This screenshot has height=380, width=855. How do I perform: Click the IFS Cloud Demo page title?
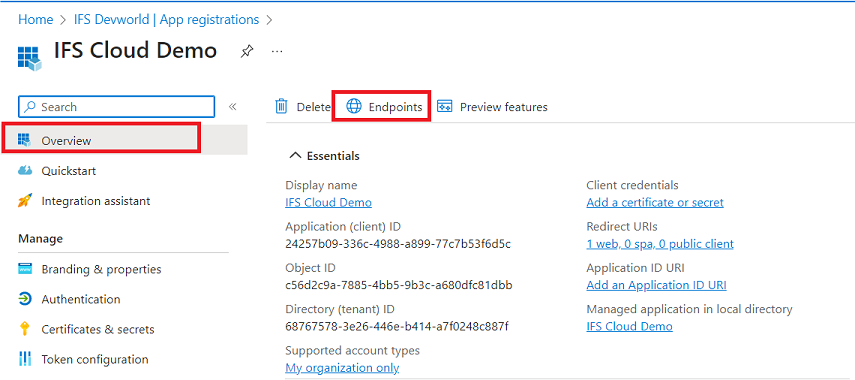(135, 51)
